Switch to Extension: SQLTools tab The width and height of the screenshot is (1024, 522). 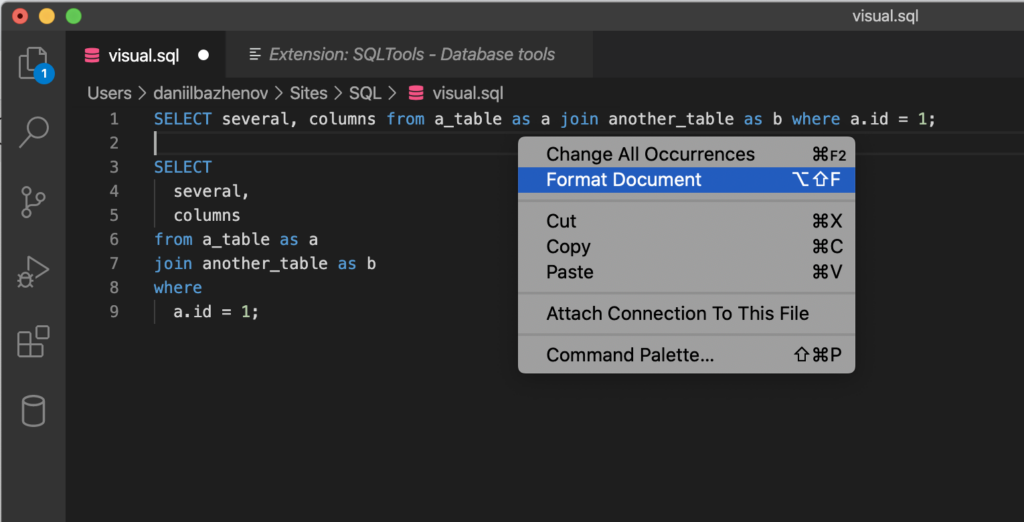pyautogui.click(x=411, y=55)
